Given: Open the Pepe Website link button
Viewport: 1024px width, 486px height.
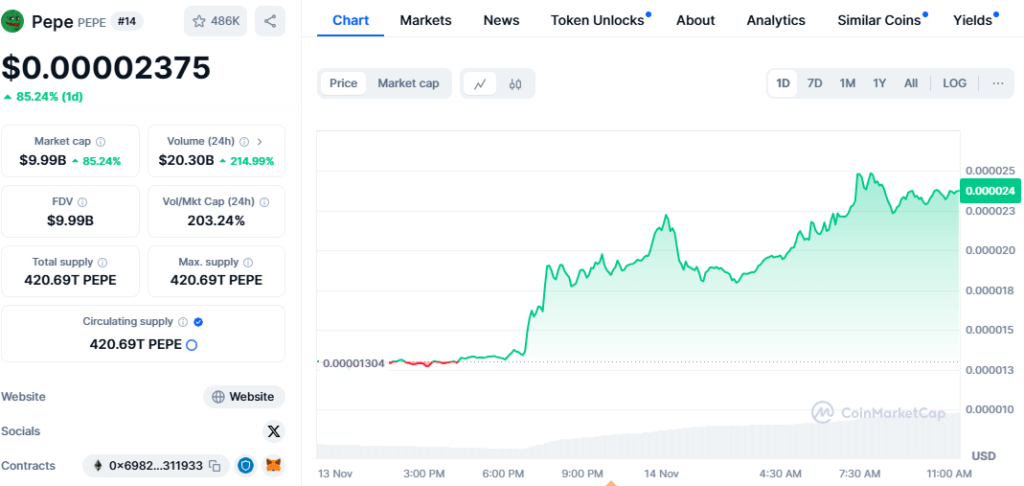Looking at the screenshot, I should [244, 397].
